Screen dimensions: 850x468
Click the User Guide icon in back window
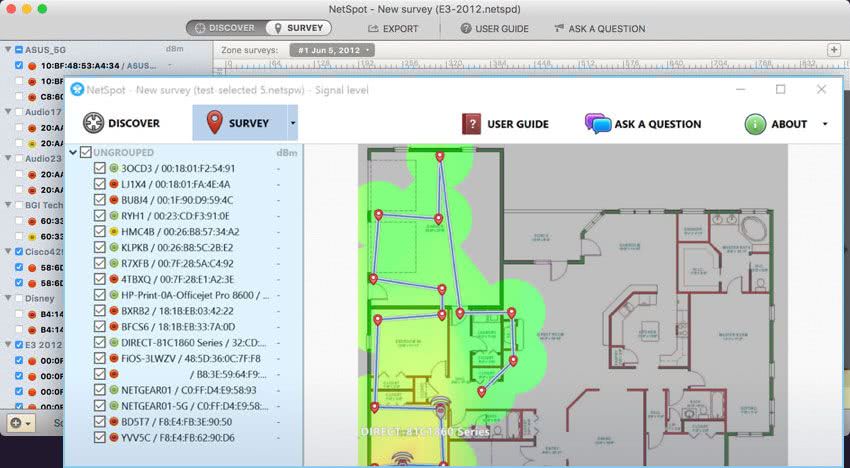pyautogui.click(x=466, y=29)
